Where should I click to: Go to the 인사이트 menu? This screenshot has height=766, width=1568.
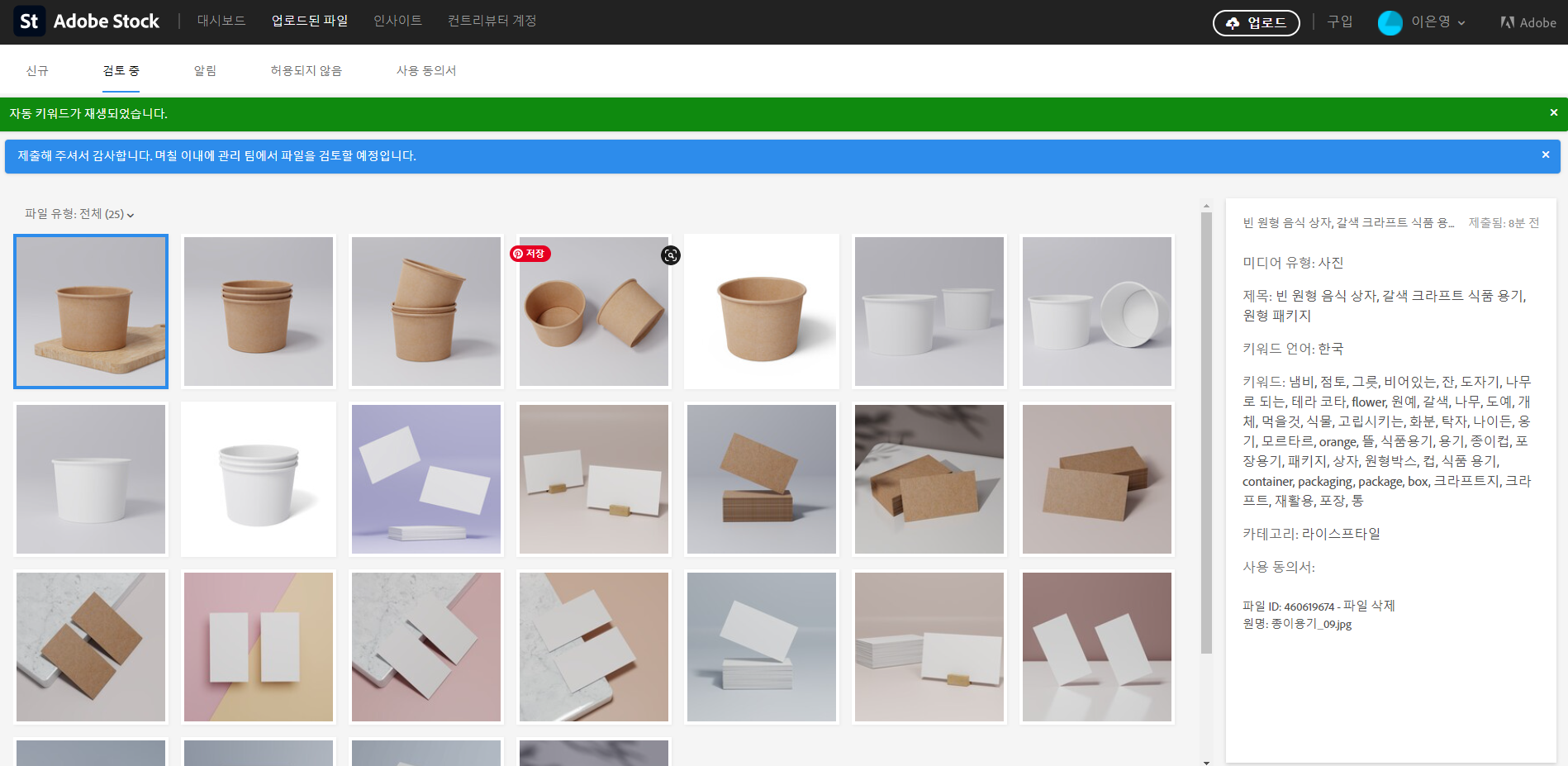coord(397,21)
